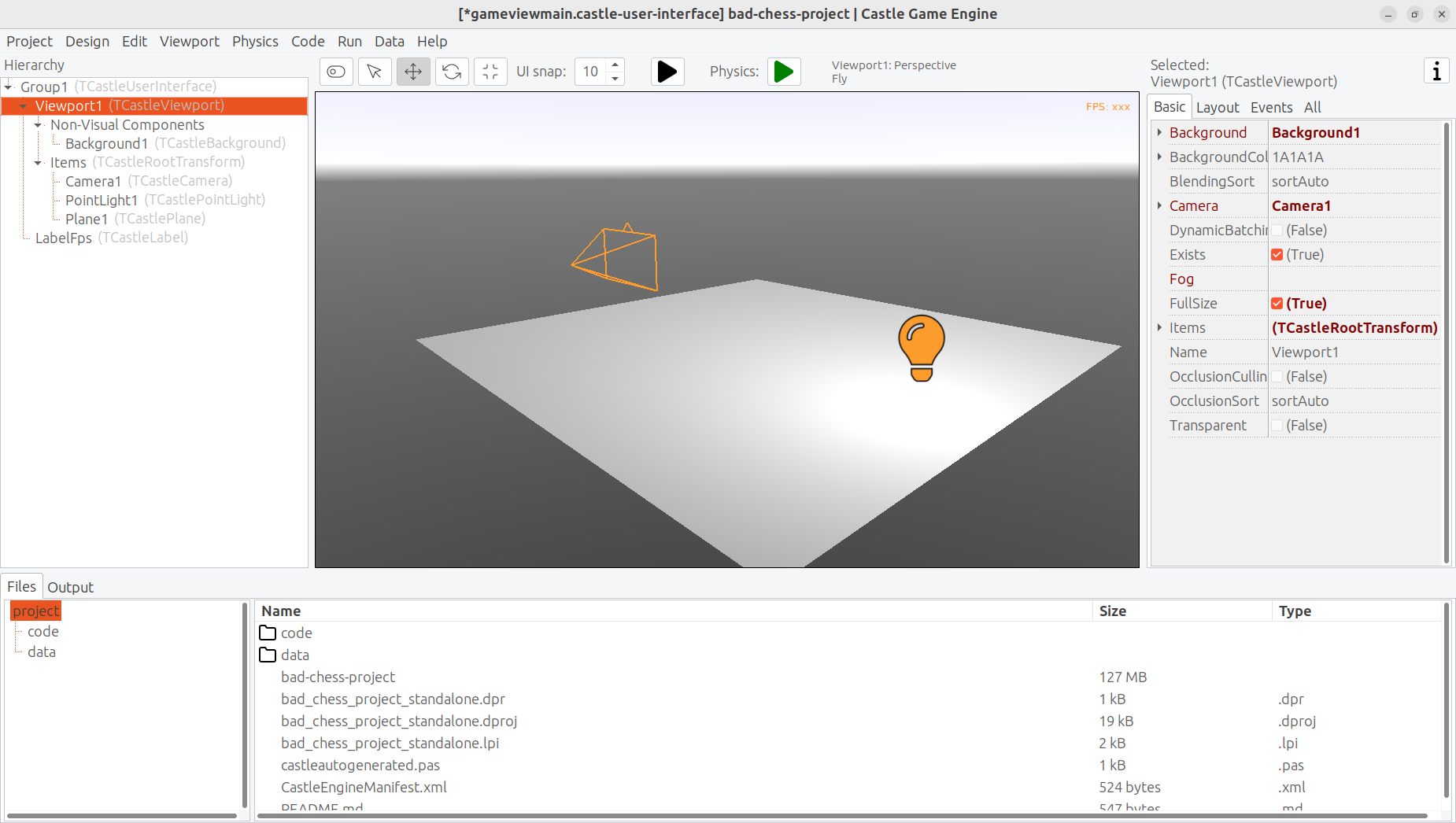Edit the Name property Viewport1 field
The width and height of the screenshot is (1456, 823).
(1354, 352)
